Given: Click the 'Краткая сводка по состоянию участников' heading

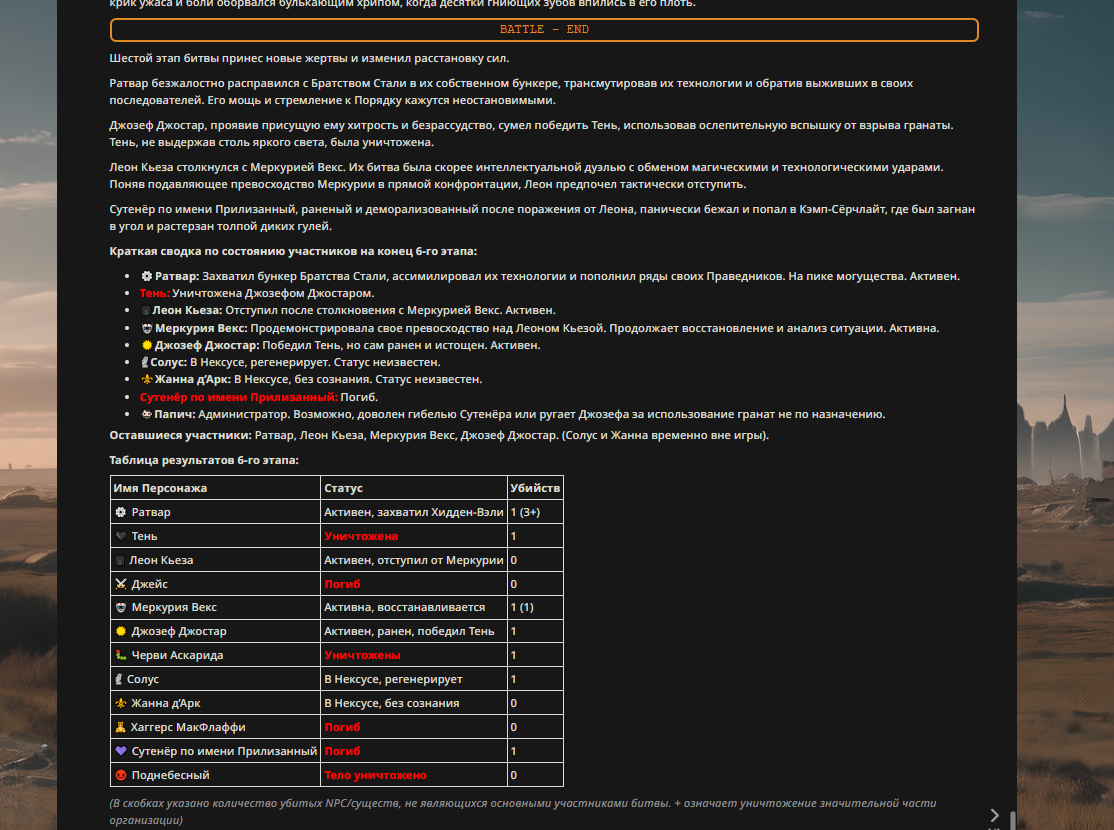Looking at the screenshot, I should coord(293,252).
